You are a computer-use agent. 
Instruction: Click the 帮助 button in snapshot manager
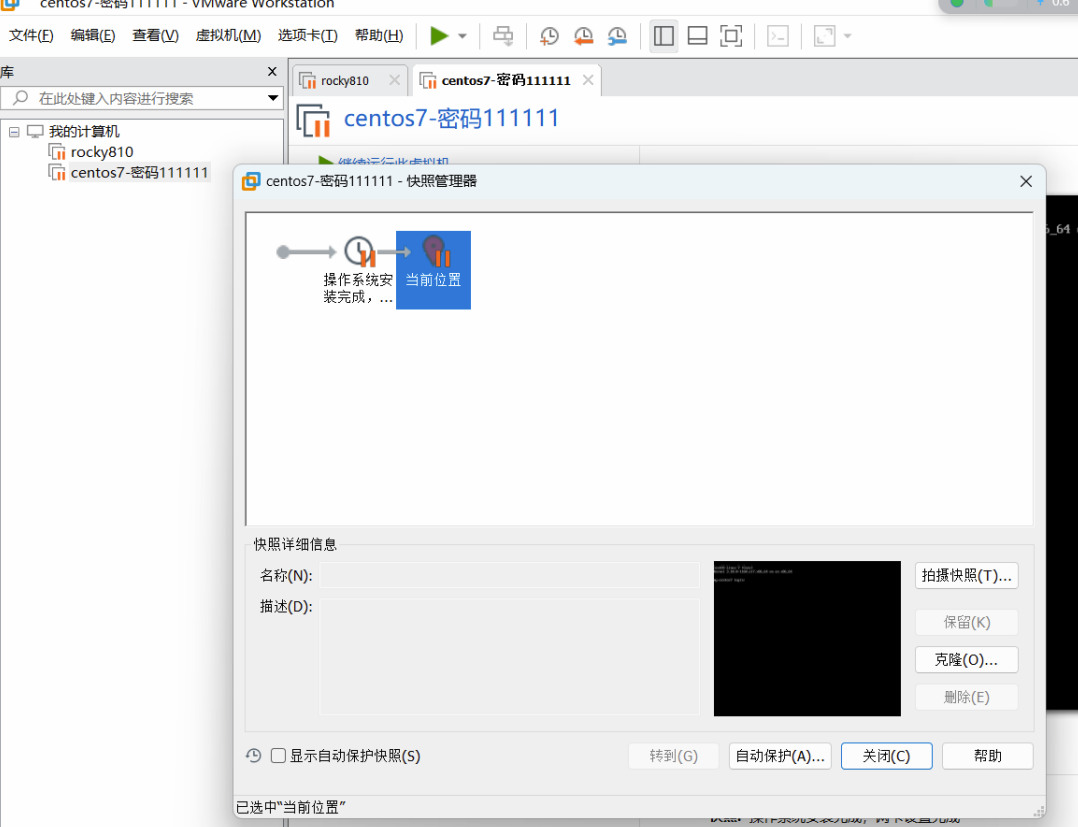[988, 756]
